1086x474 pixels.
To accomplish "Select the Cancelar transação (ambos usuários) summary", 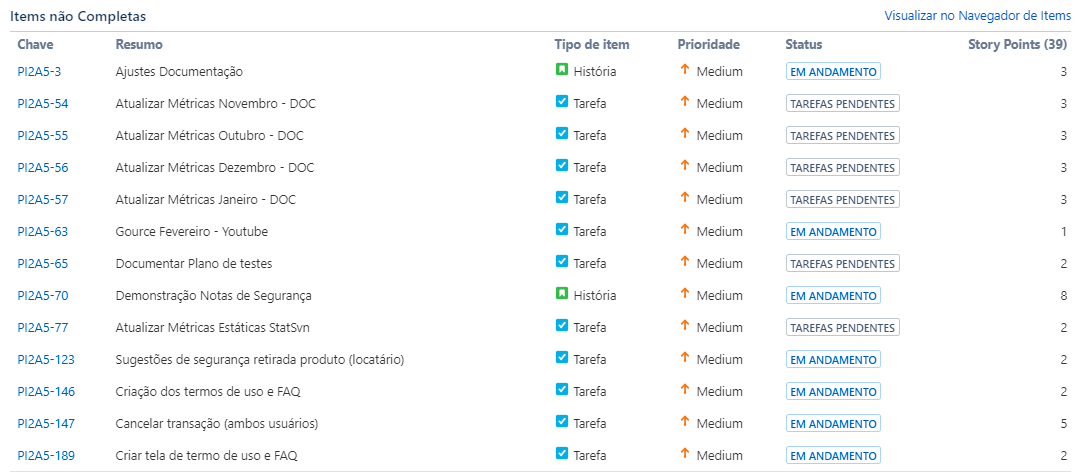I will (211, 423).
